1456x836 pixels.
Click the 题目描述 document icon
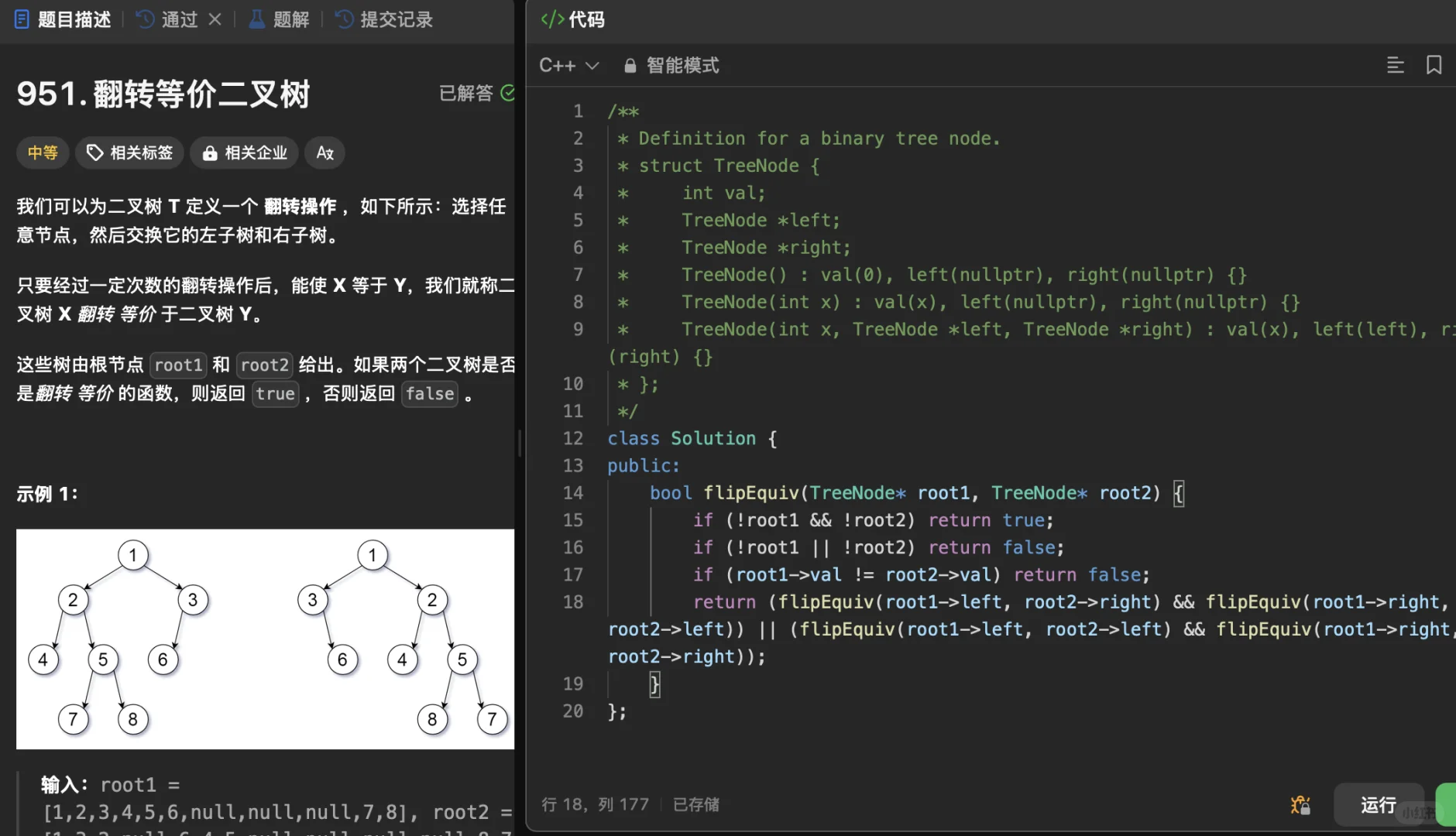click(x=22, y=19)
